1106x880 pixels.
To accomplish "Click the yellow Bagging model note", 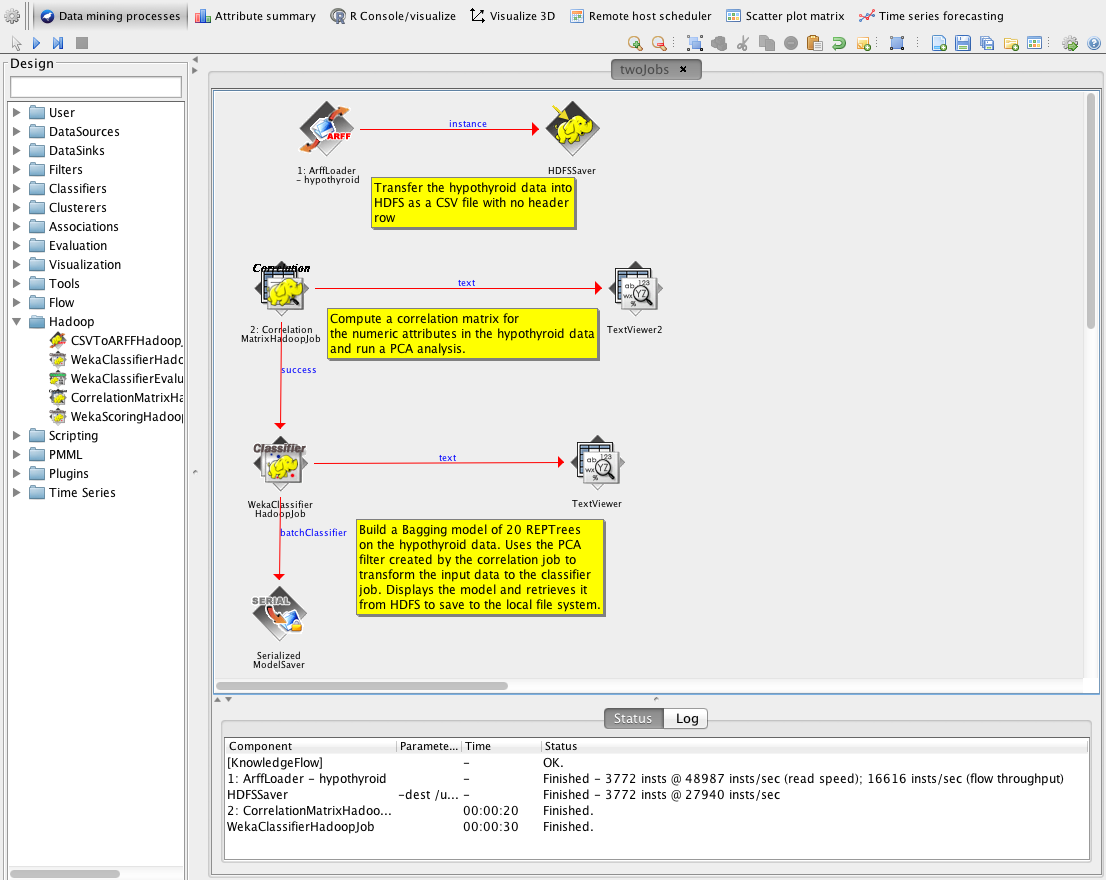I will (x=480, y=568).
